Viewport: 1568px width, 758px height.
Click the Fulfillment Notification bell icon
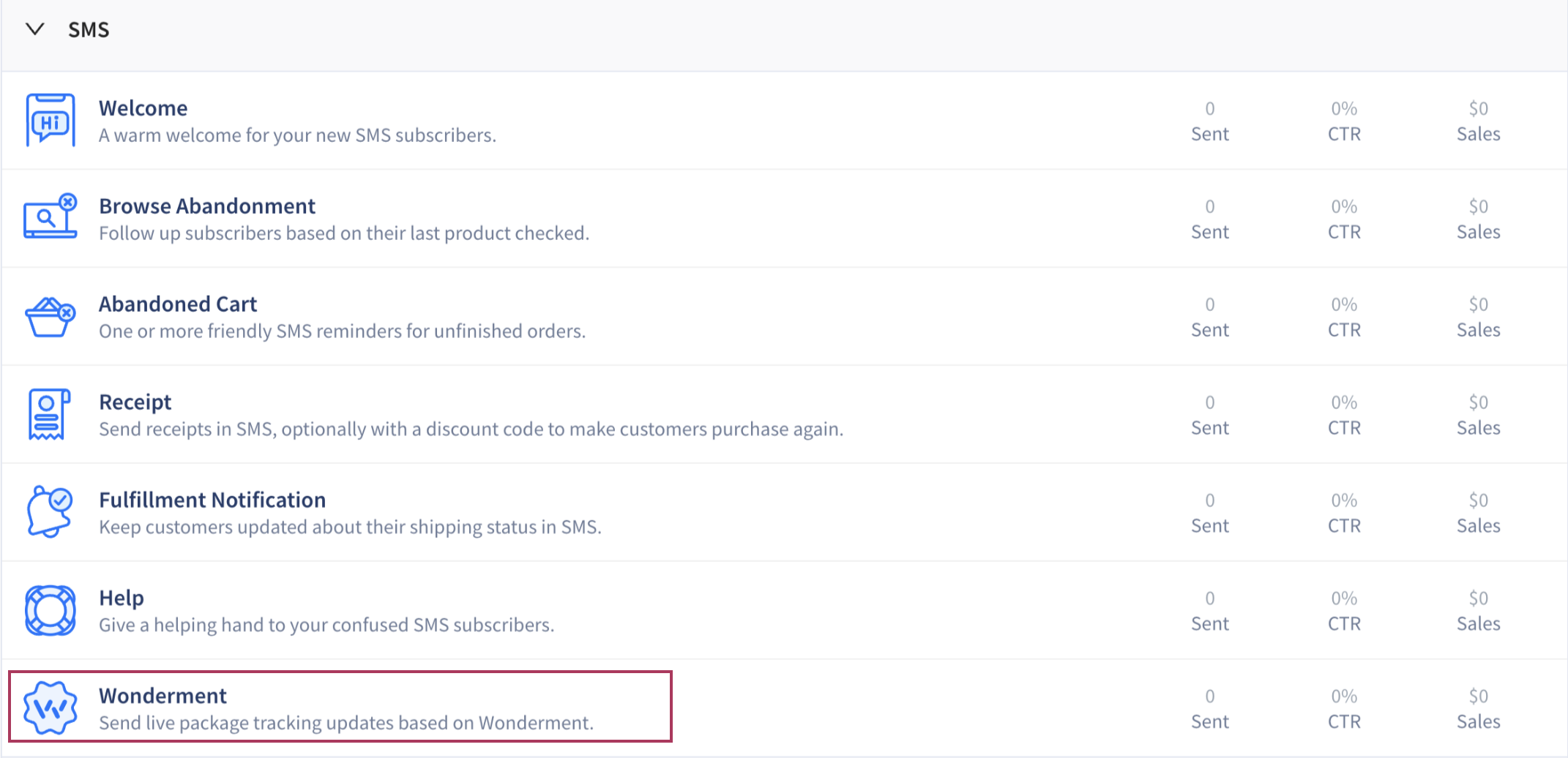(50, 512)
